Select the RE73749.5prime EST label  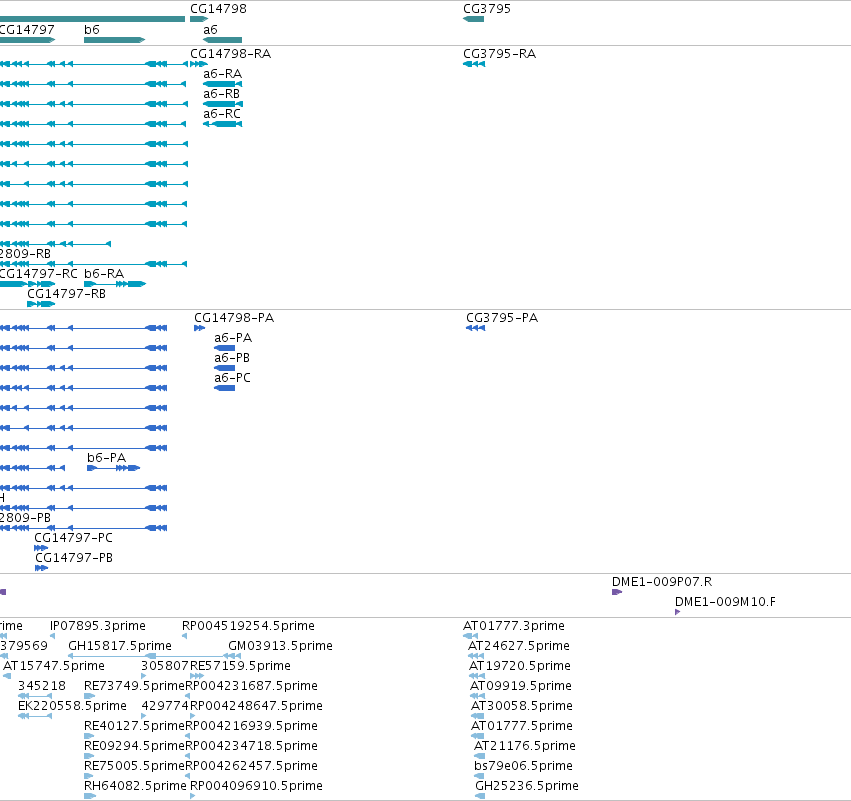coord(135,686)
